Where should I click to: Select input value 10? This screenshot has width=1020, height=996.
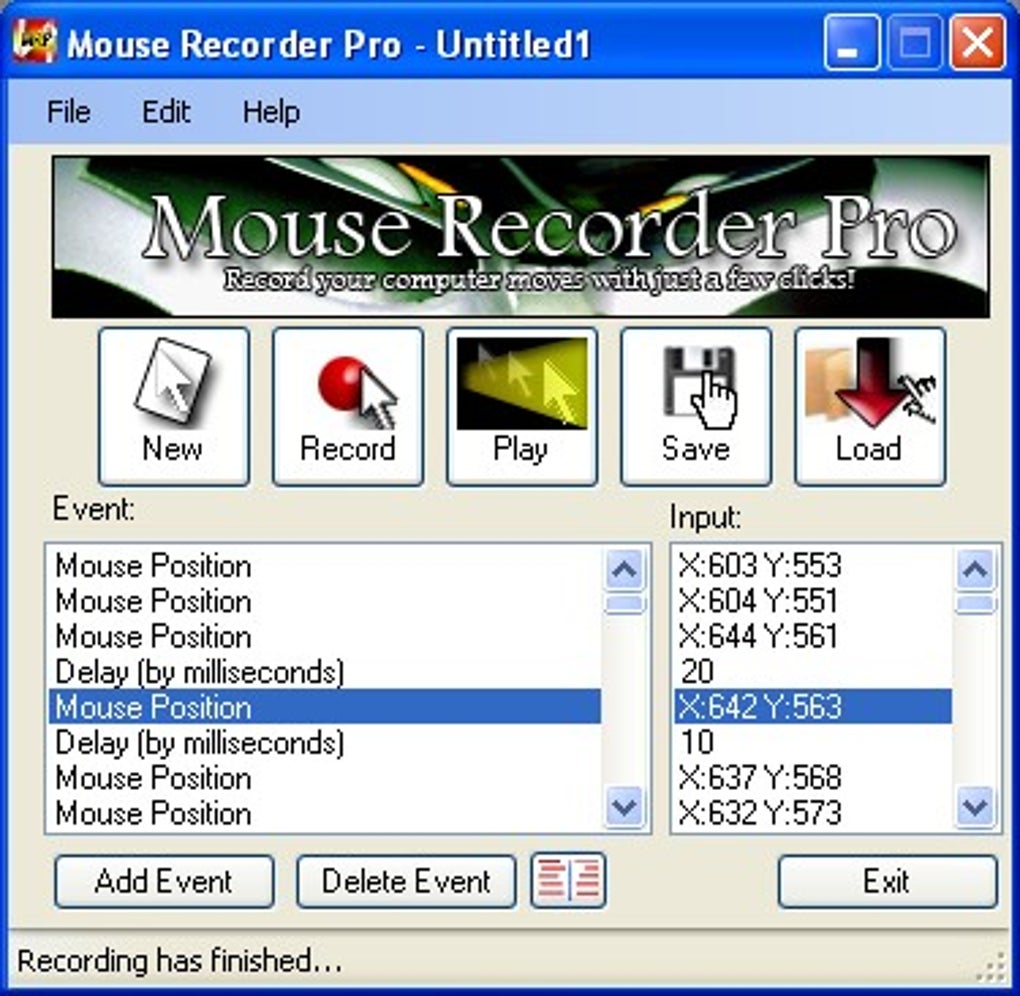point(813,742)
